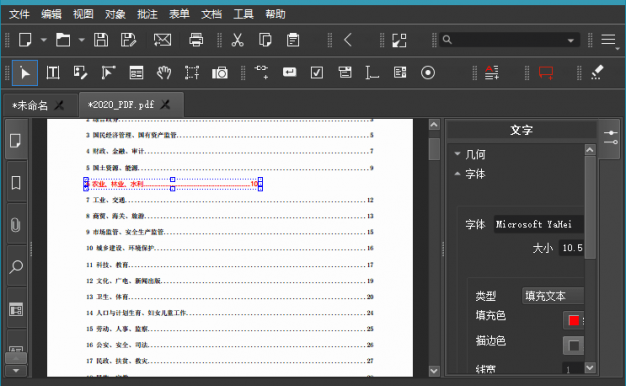
Task: Select the flag-shaped pointer tool
Action: pyautogui.click(x=108, y=73)
